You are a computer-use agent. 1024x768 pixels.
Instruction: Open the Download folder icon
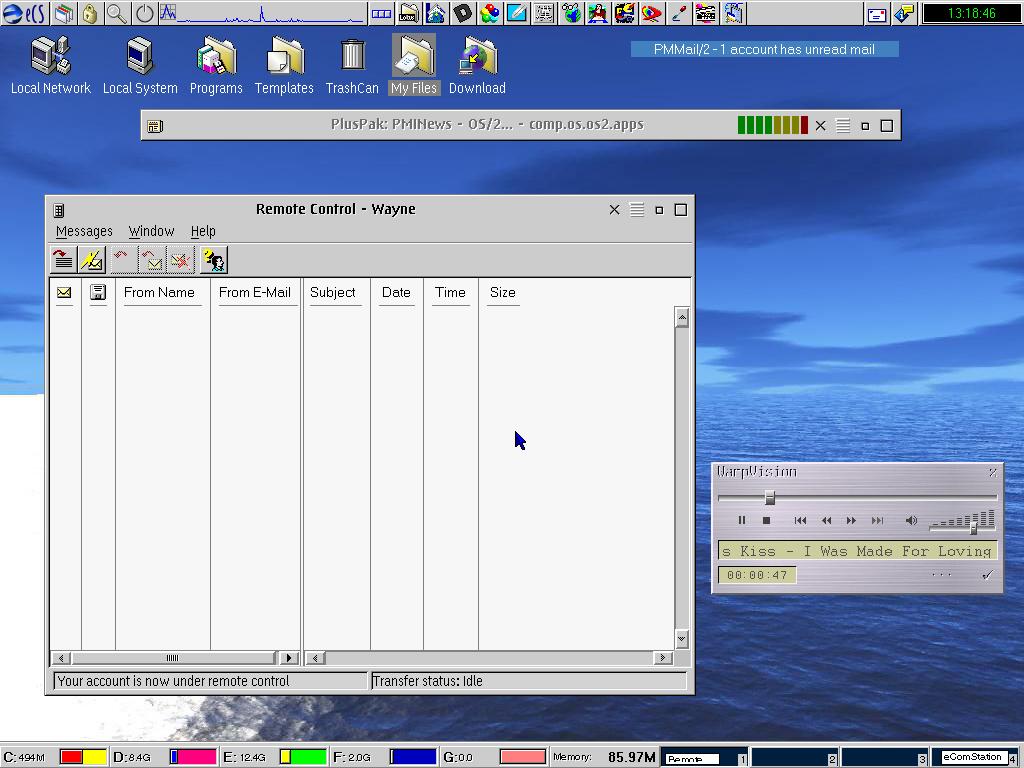pyautogui.click(x=477, y=66)
